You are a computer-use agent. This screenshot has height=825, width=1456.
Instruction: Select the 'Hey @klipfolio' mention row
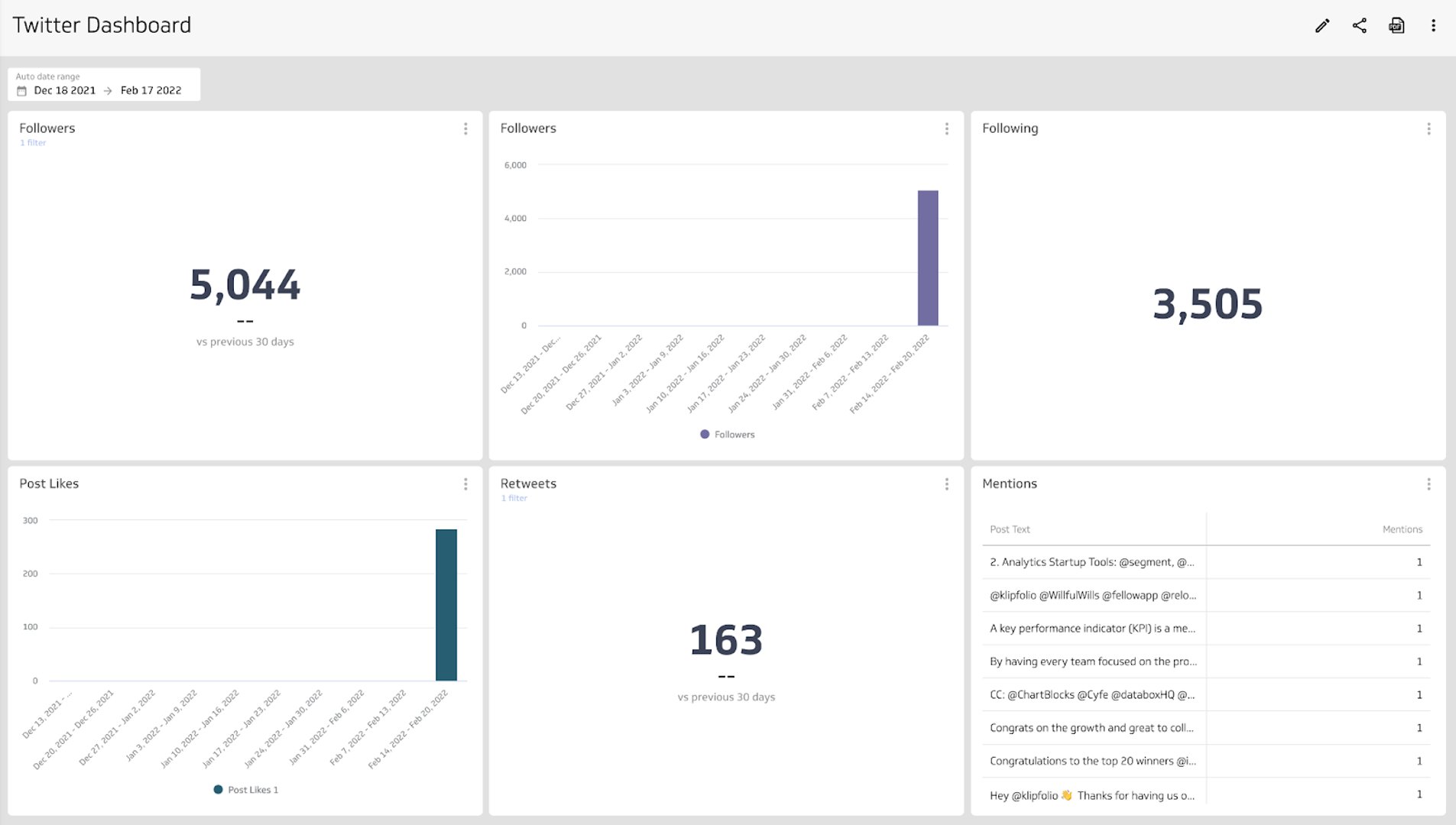pos(1091,795)
